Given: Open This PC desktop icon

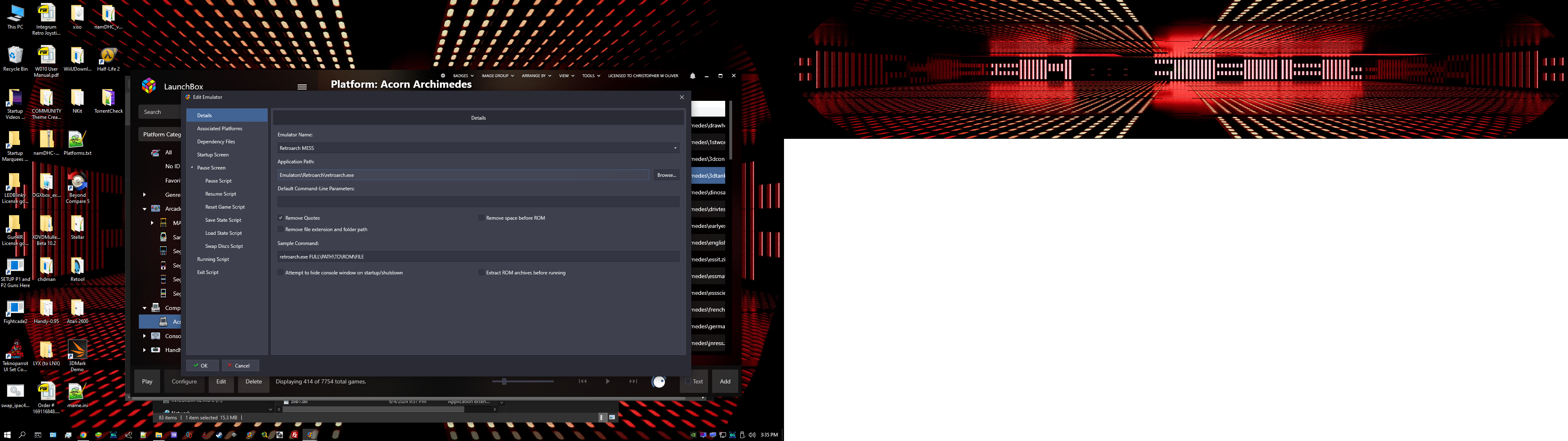Looking at the screenshot, I should pos(15,16).
